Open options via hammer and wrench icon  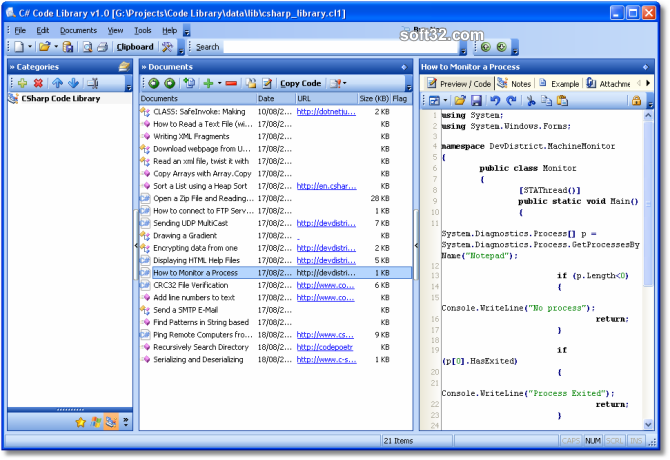pos(167,47)
